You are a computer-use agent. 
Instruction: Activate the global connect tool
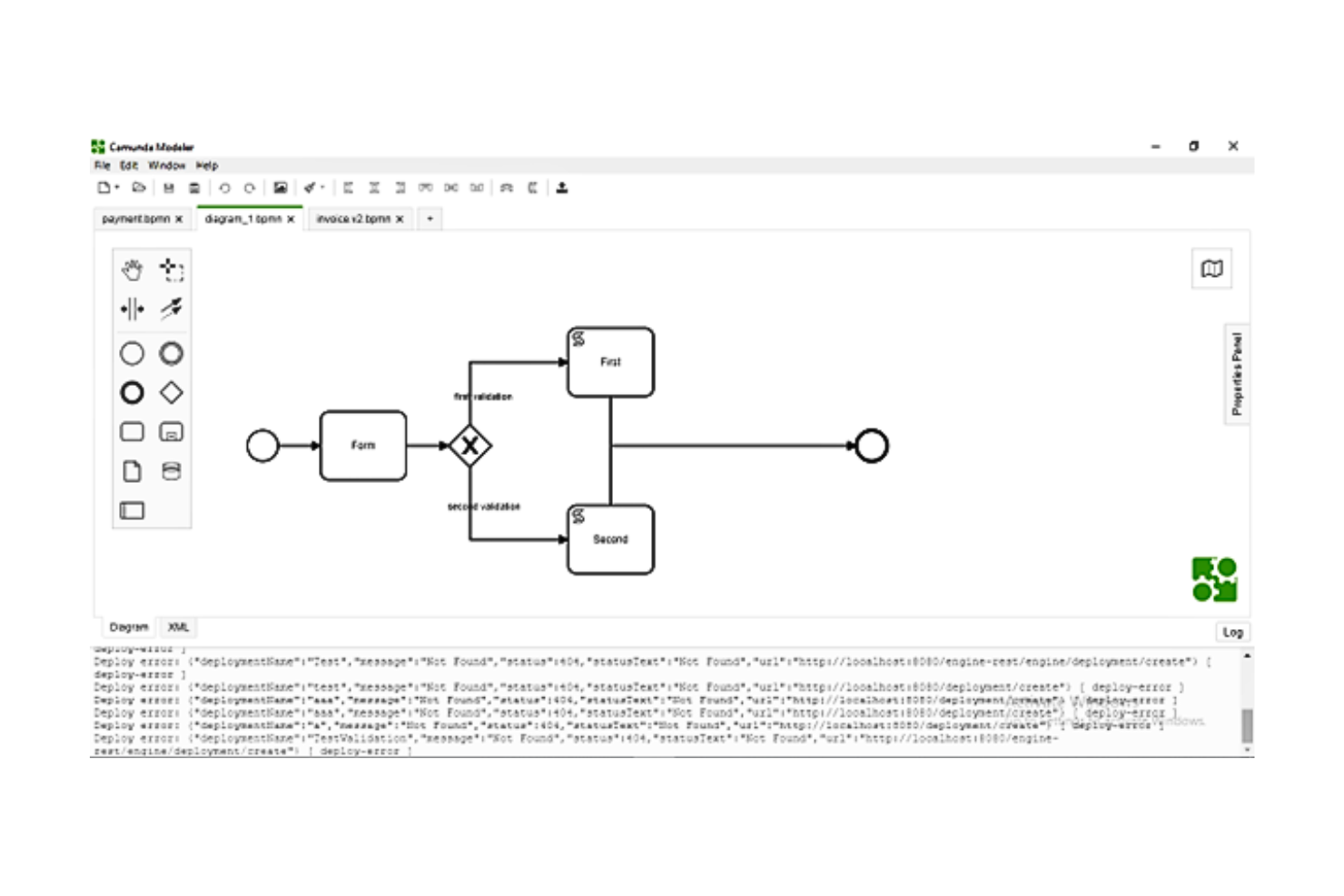click(x=171, y=309)
